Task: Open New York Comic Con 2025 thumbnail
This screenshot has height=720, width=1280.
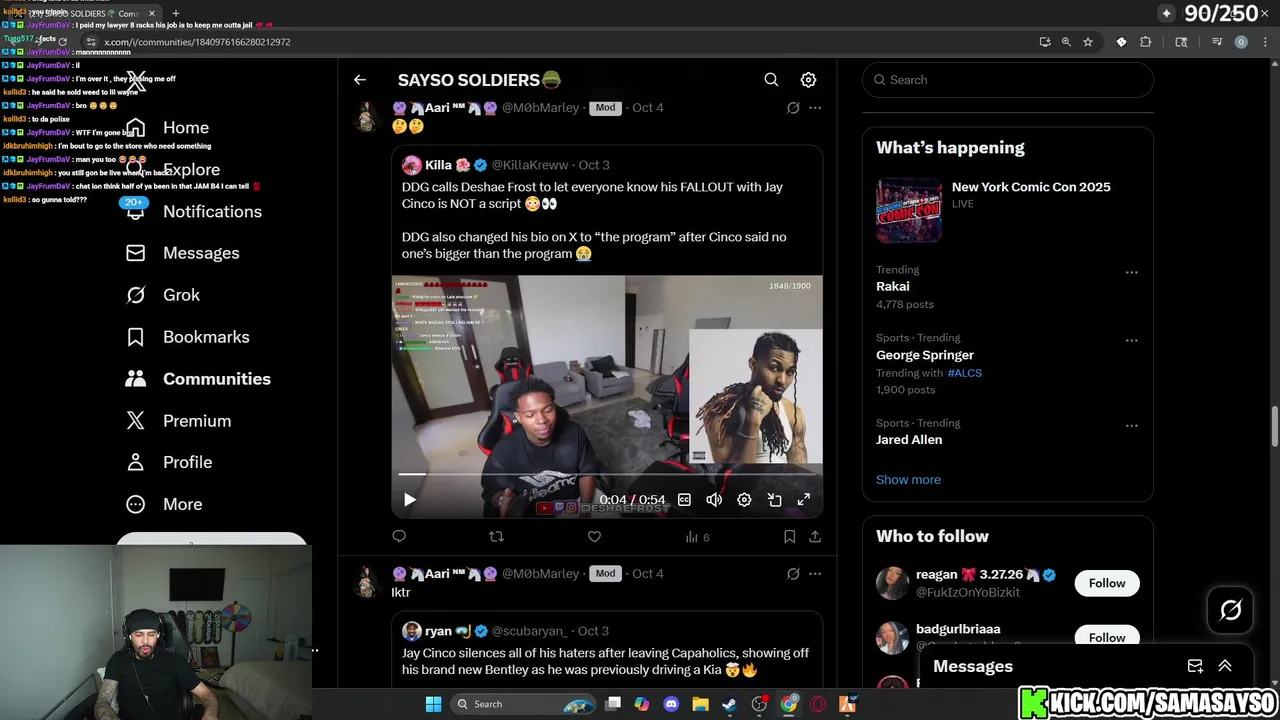Action: tap(909, 211)
